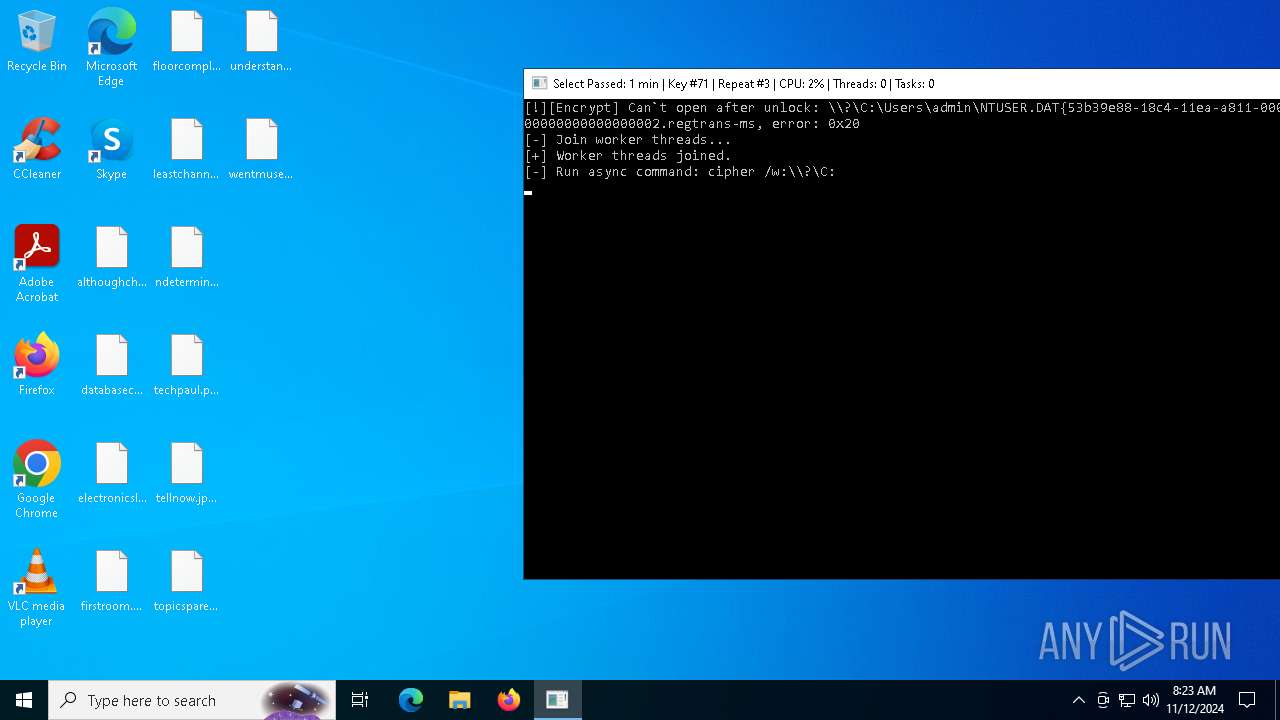Open Skype desktop shortcut
This screenshot has height=720, width=1280.
111,150
